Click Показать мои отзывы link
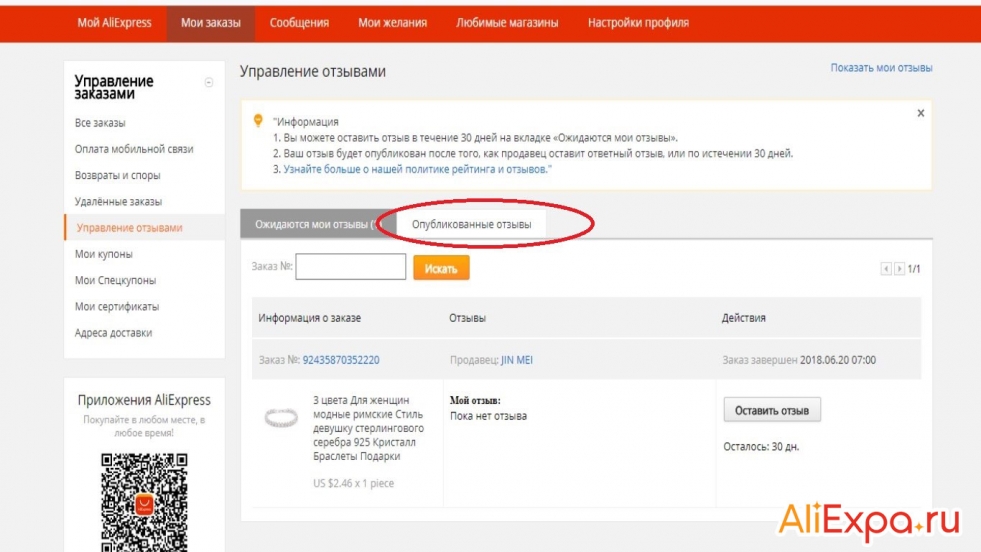The height and width of the screenshot is (552, 981). (x=881, y=68)
